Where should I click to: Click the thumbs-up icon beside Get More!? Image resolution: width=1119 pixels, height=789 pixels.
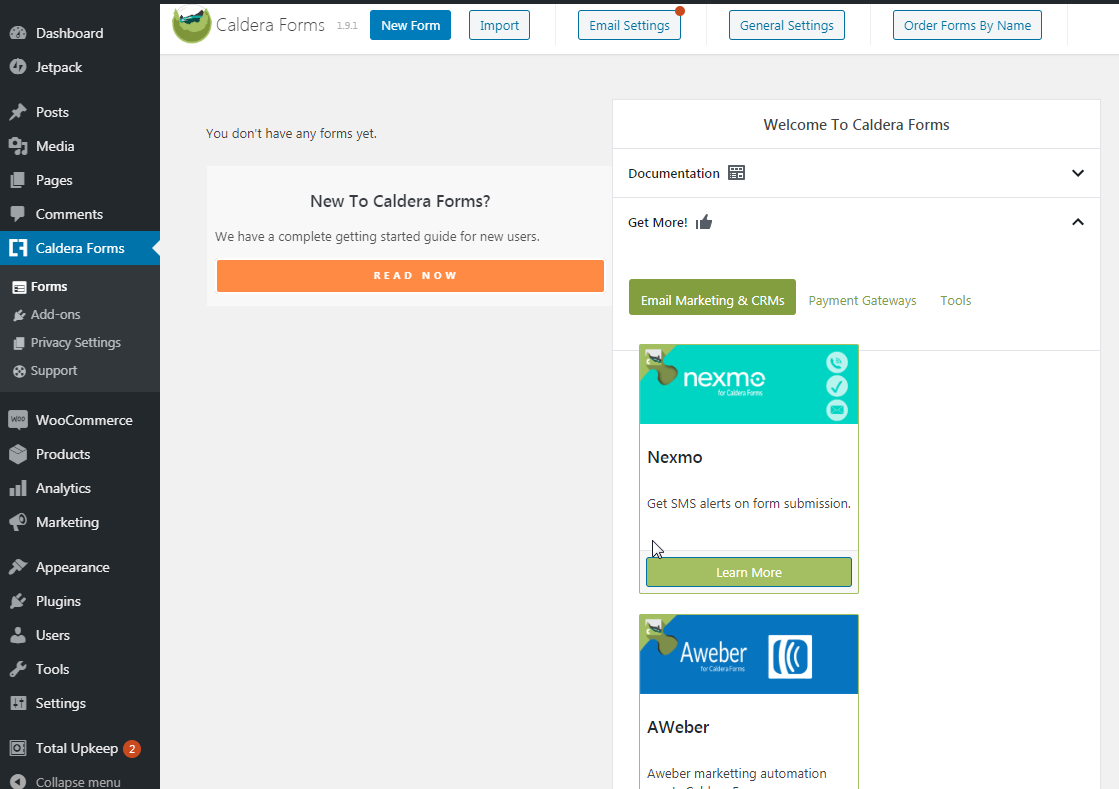tap(703, 222)
